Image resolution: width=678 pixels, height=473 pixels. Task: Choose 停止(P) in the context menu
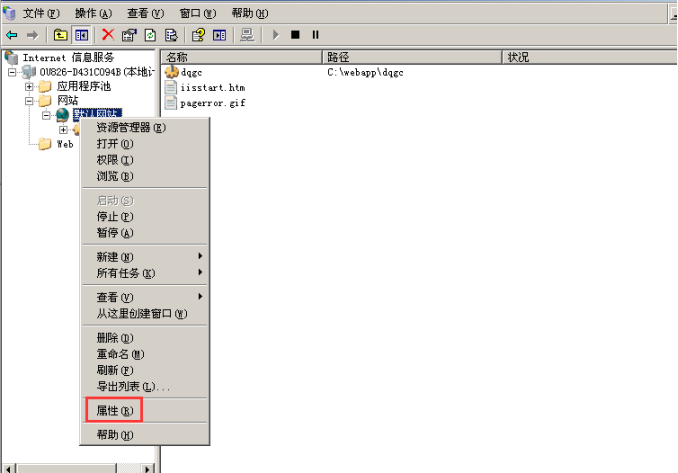point(114,217)
